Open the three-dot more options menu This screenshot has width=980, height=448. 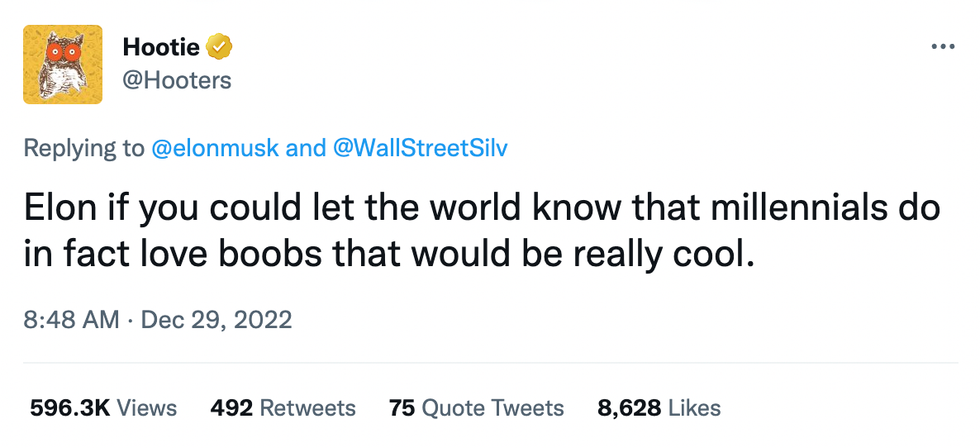942,47
